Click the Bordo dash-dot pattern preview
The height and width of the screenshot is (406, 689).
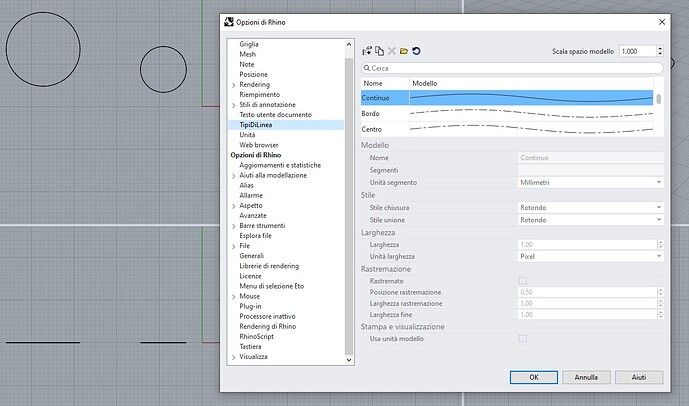tap(531, 113)
